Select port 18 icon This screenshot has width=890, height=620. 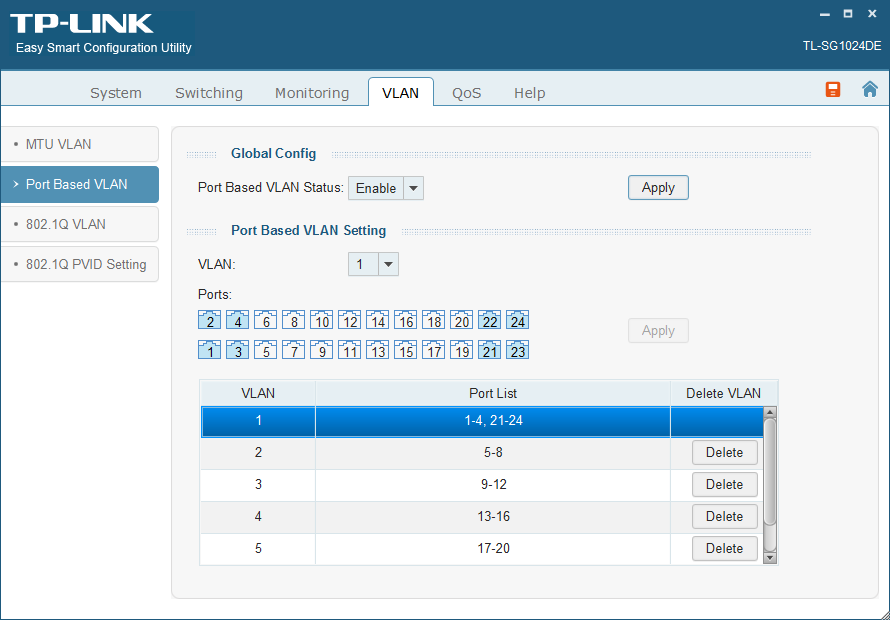point(434,320)
